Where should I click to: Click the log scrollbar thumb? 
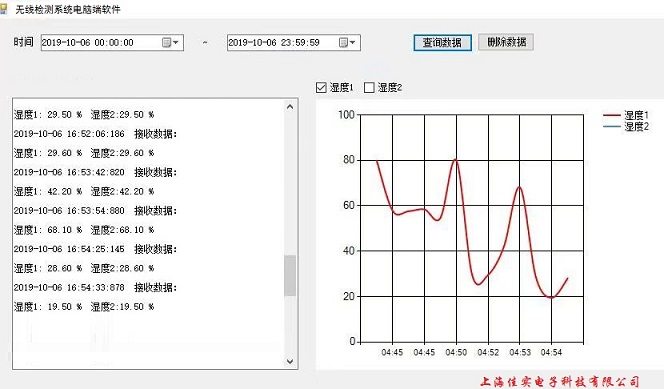(x=290, y=275)
